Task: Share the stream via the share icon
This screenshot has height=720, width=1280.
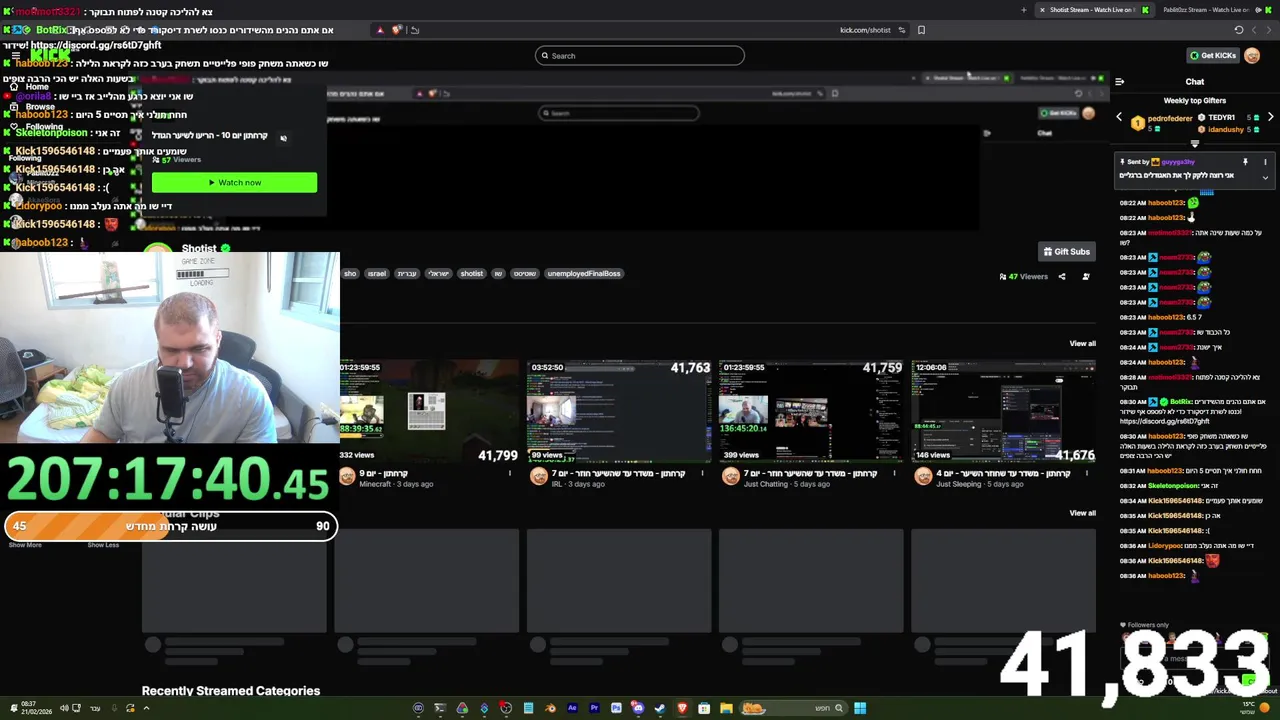Action: [1062, 277]
